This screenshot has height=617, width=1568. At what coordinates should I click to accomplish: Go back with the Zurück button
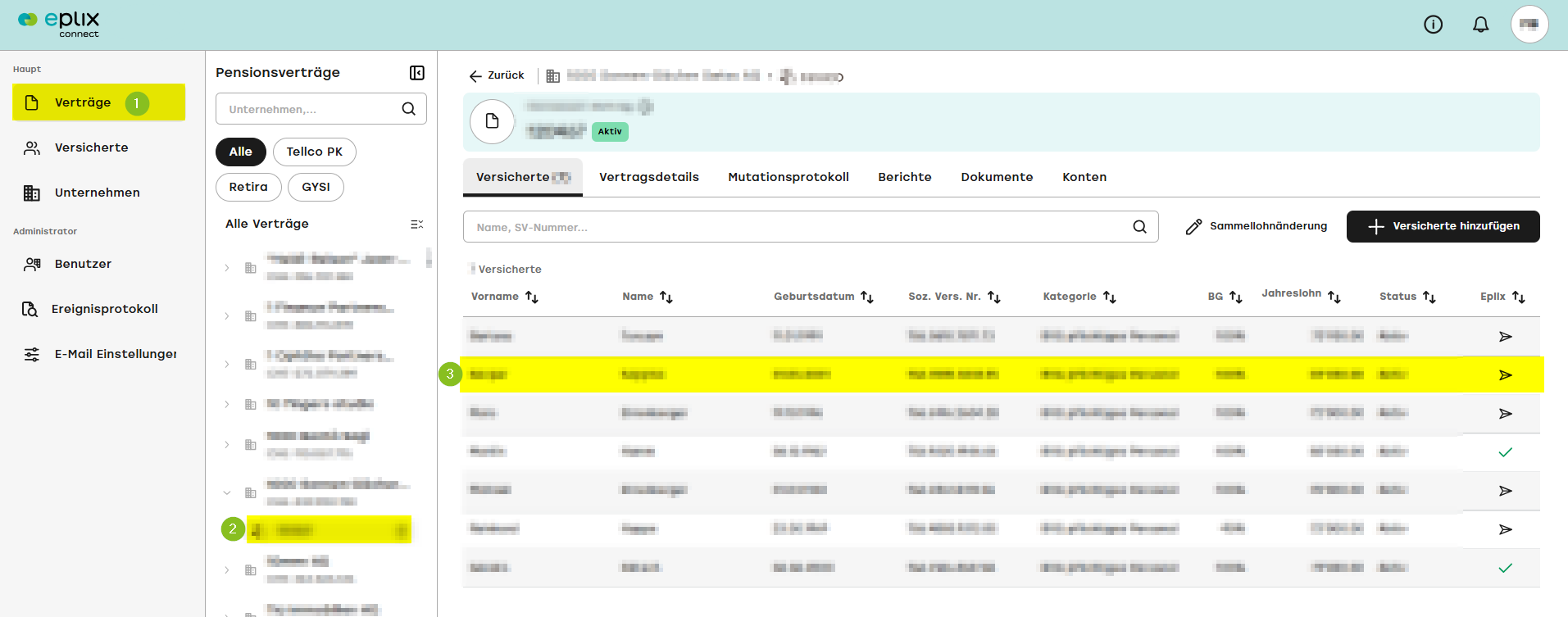point(497,75)
